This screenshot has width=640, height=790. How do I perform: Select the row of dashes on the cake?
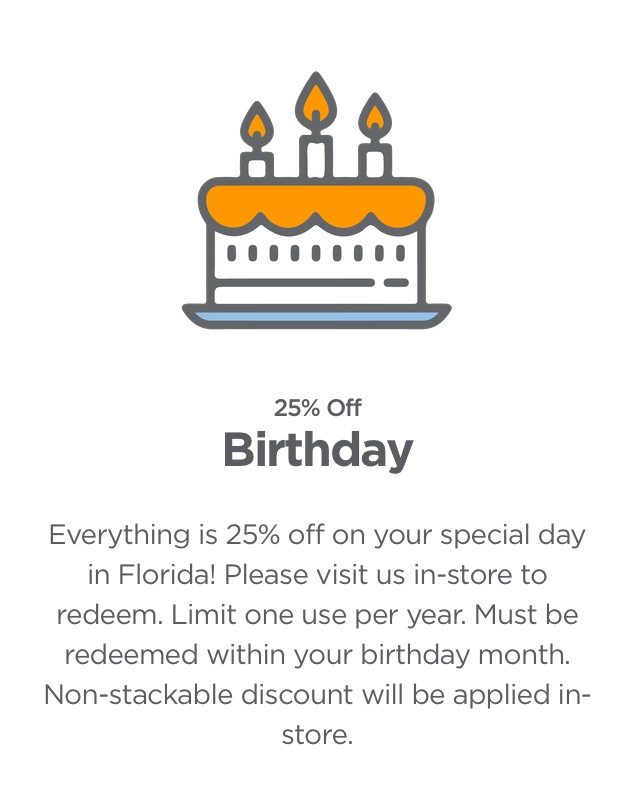pos(316,253)
